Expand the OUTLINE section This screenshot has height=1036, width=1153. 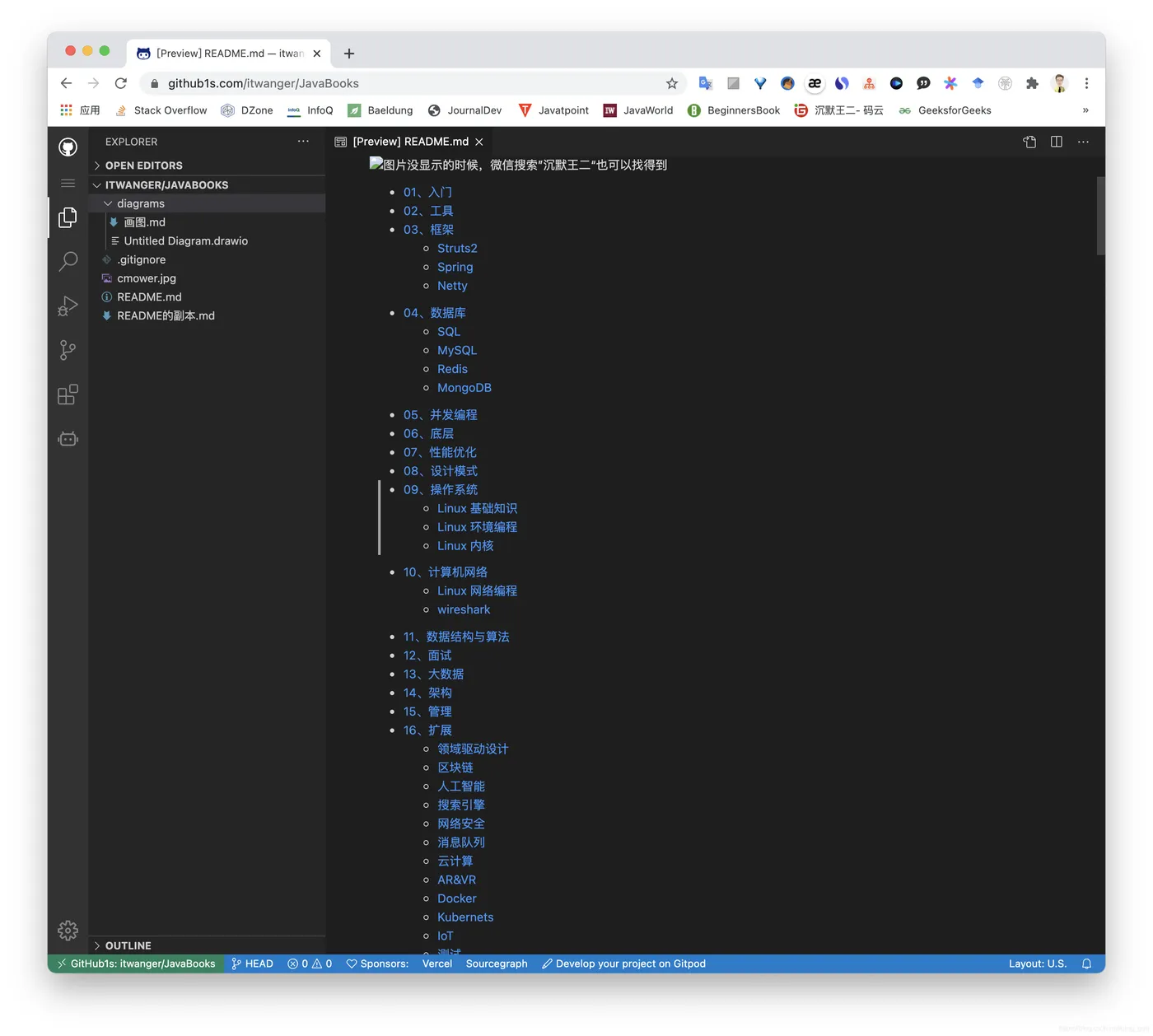(207, 945)
